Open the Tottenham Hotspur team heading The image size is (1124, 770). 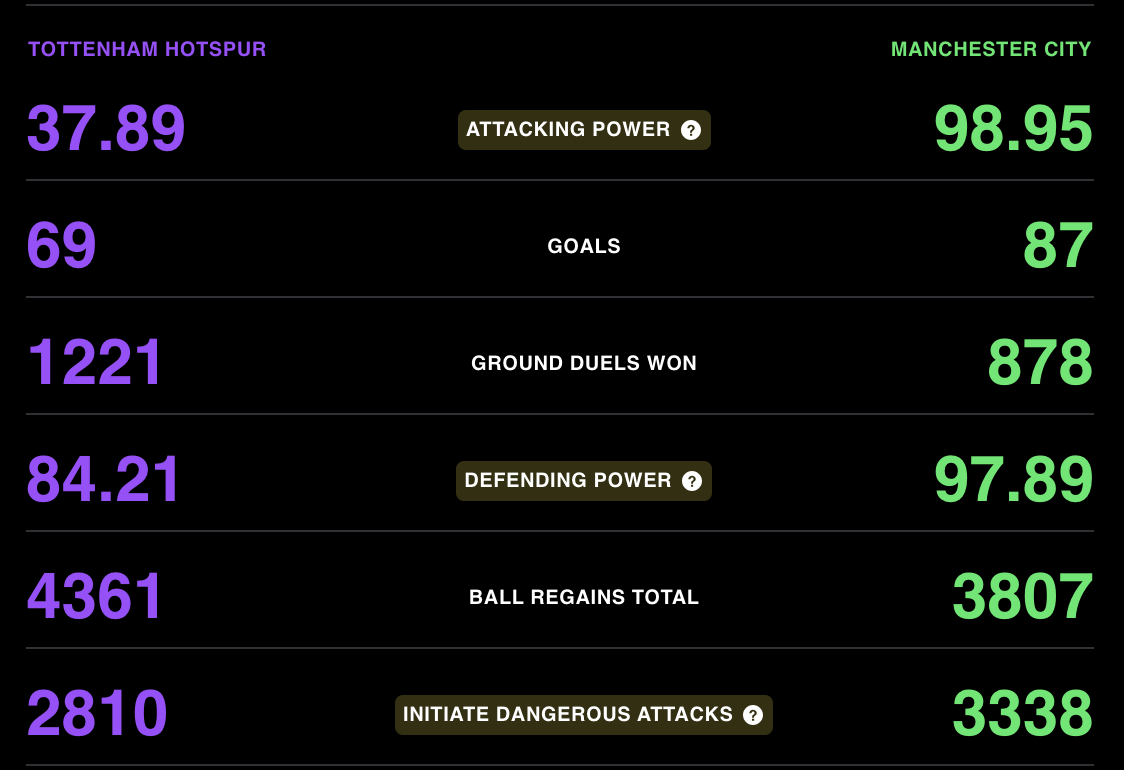147,49
